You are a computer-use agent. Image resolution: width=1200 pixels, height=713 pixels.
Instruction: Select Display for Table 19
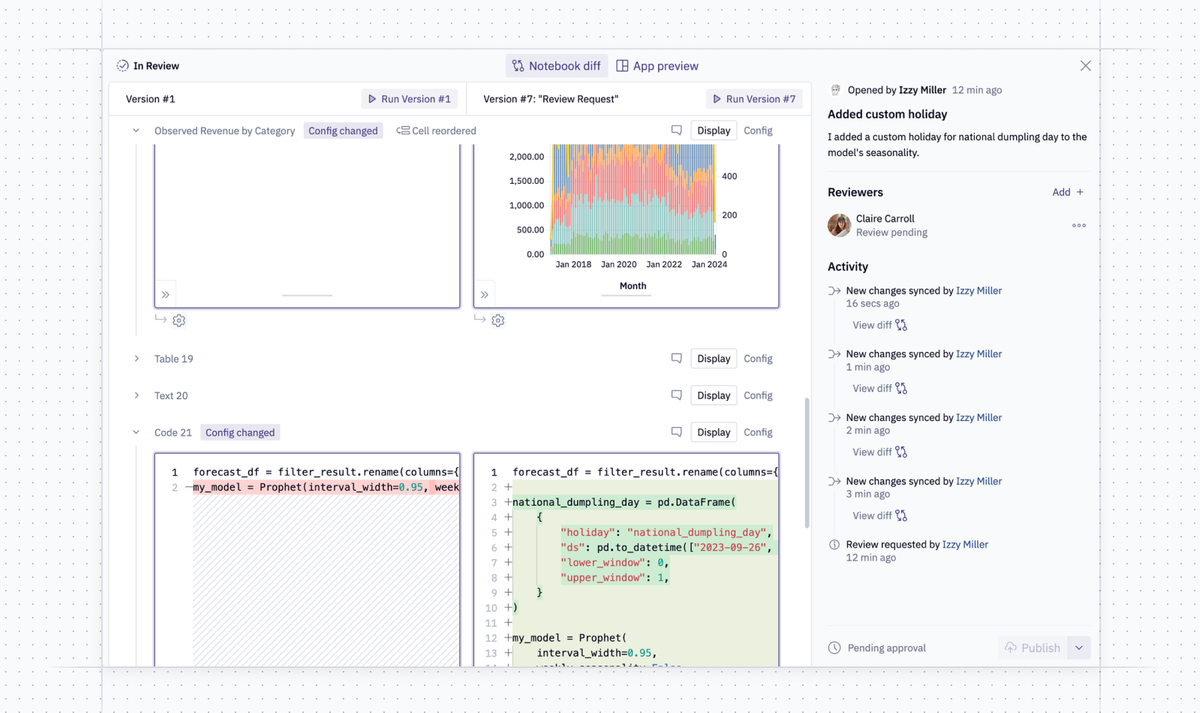click(x=714, y=359)
